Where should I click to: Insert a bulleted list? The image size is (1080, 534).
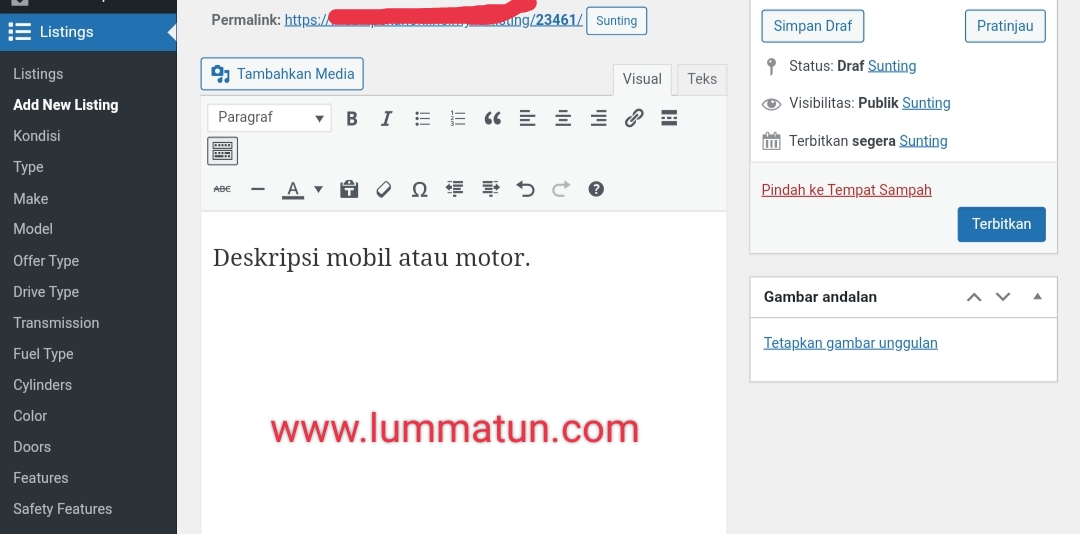[422, 119]
